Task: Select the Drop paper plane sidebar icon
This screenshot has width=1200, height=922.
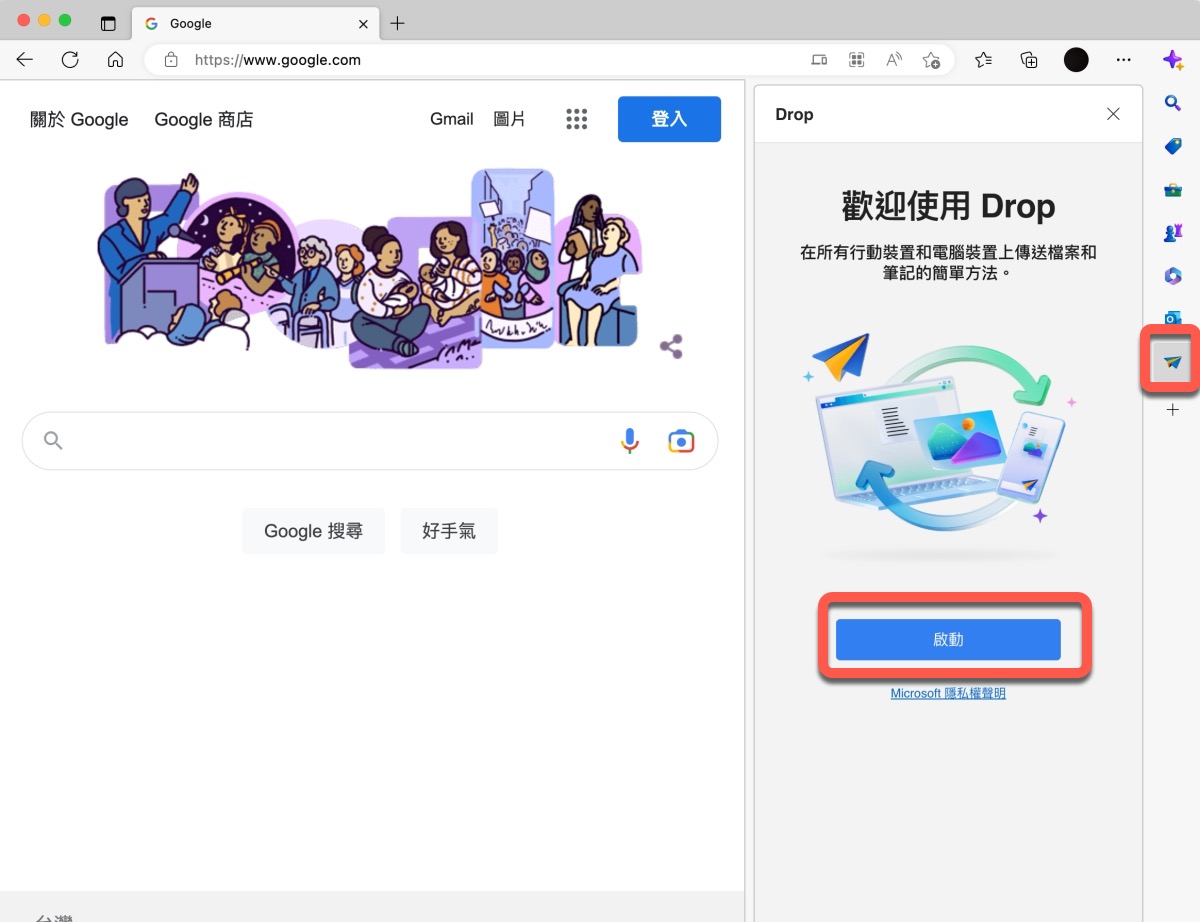Action: pos(1173,361)
